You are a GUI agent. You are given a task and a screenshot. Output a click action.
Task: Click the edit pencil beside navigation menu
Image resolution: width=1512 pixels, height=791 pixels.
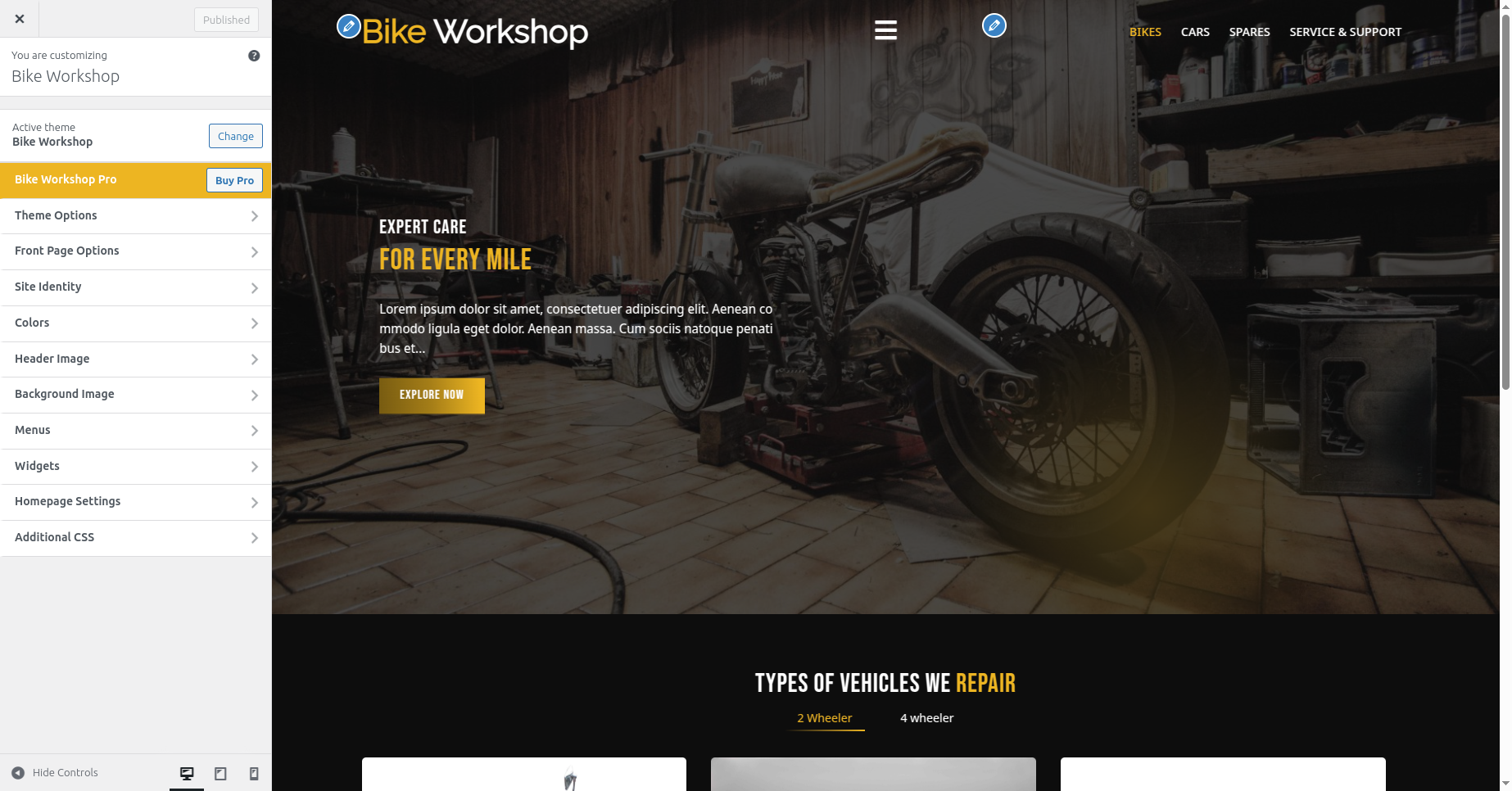pos(994,26)
